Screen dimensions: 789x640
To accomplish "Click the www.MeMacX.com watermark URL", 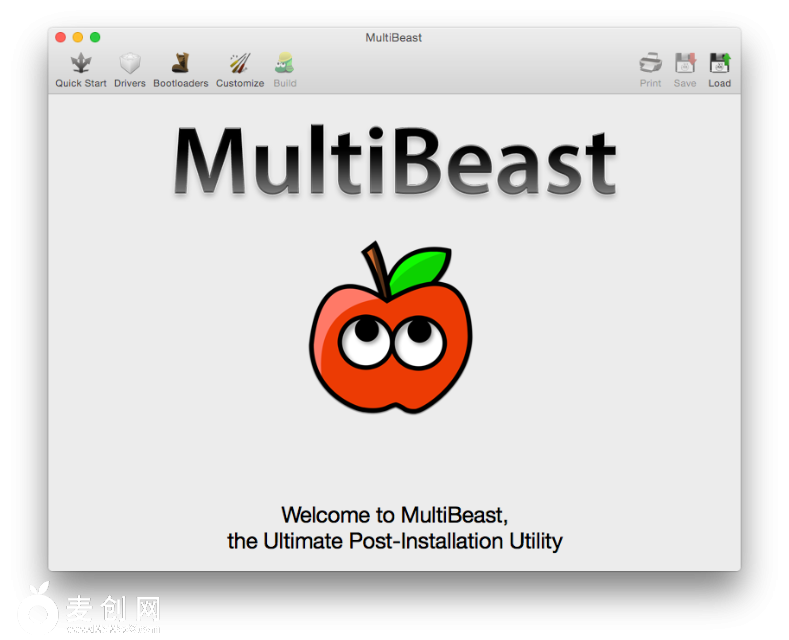I will pos(113,629).
